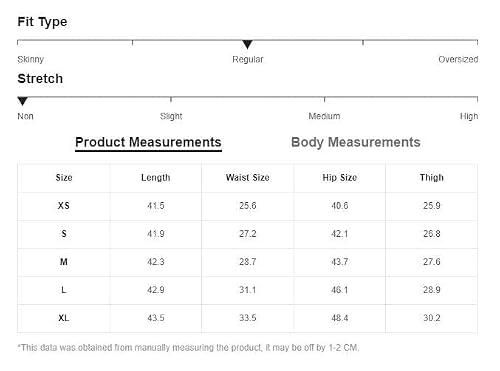Click the Medium stretch label
Image resolution: width=500 pixels, height=371 pixels.
click(x=324, y=116)
